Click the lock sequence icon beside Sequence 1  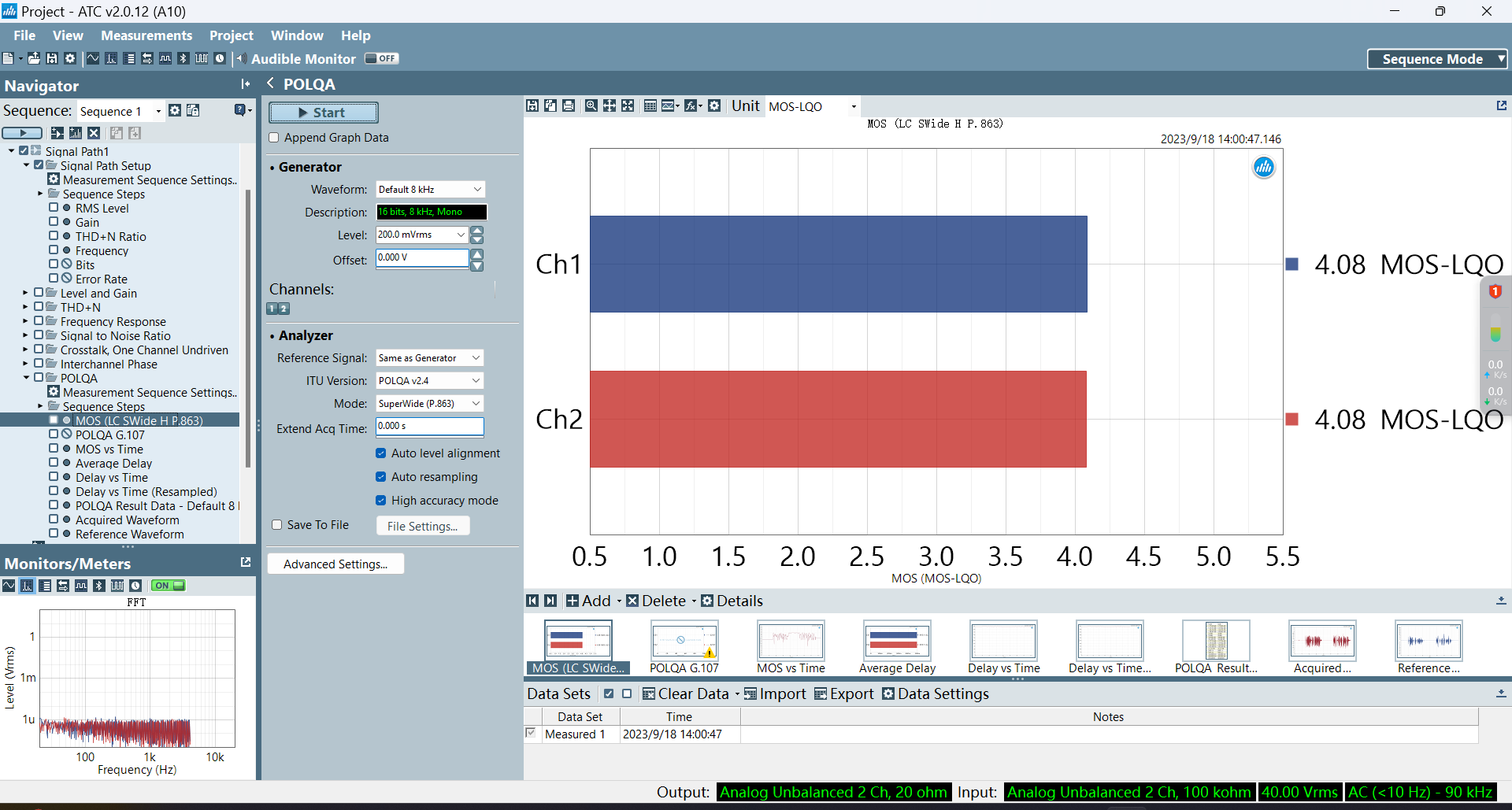coord(193,111)
